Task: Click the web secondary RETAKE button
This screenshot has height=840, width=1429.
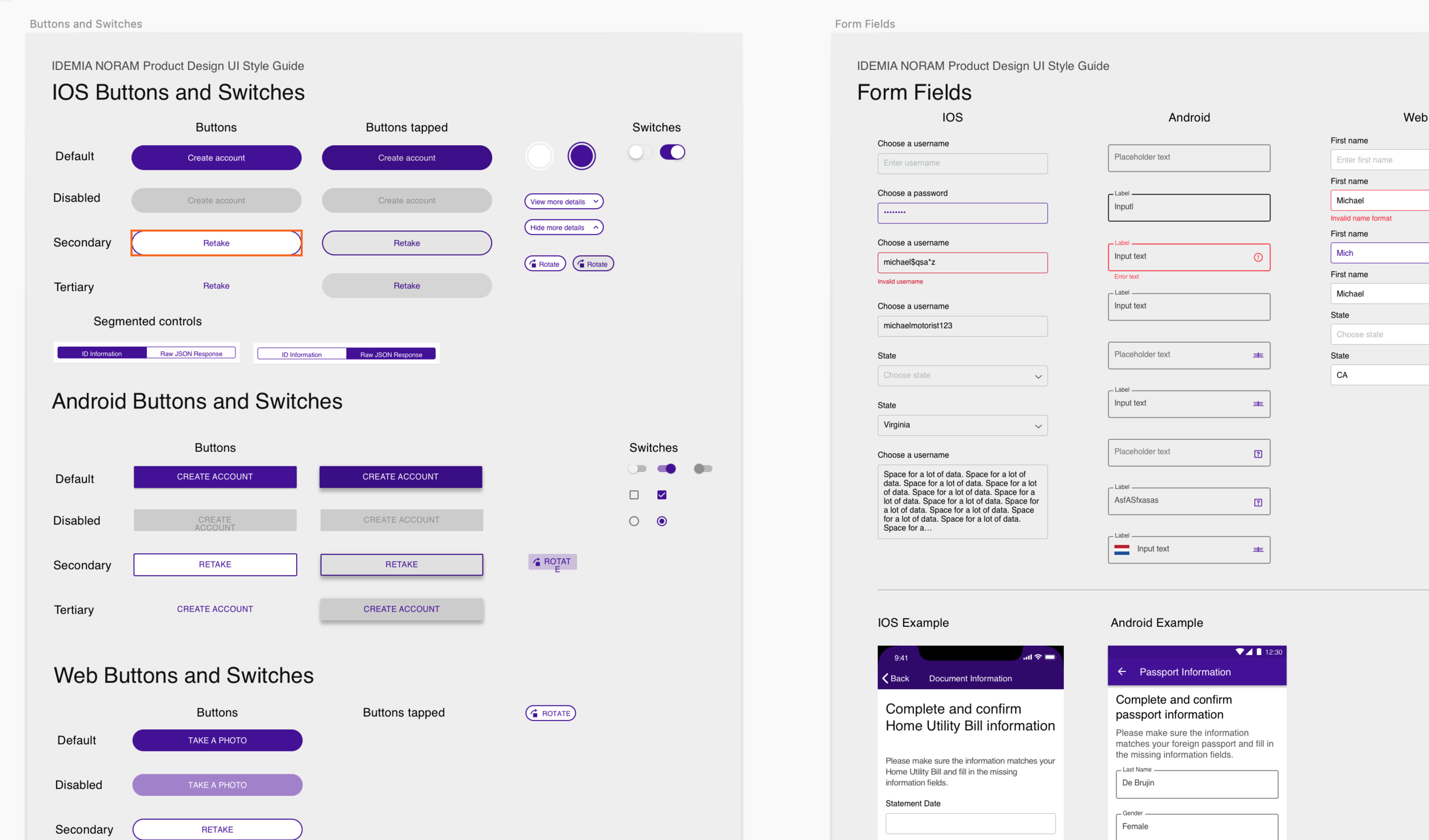Action: 217,829
